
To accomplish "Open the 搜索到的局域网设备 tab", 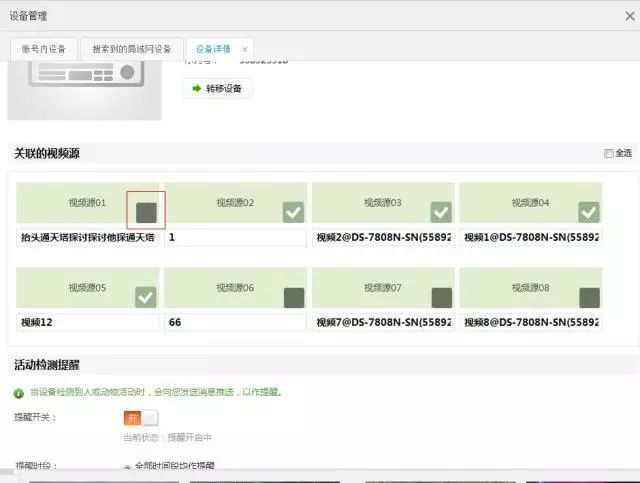I will point(131,48).
